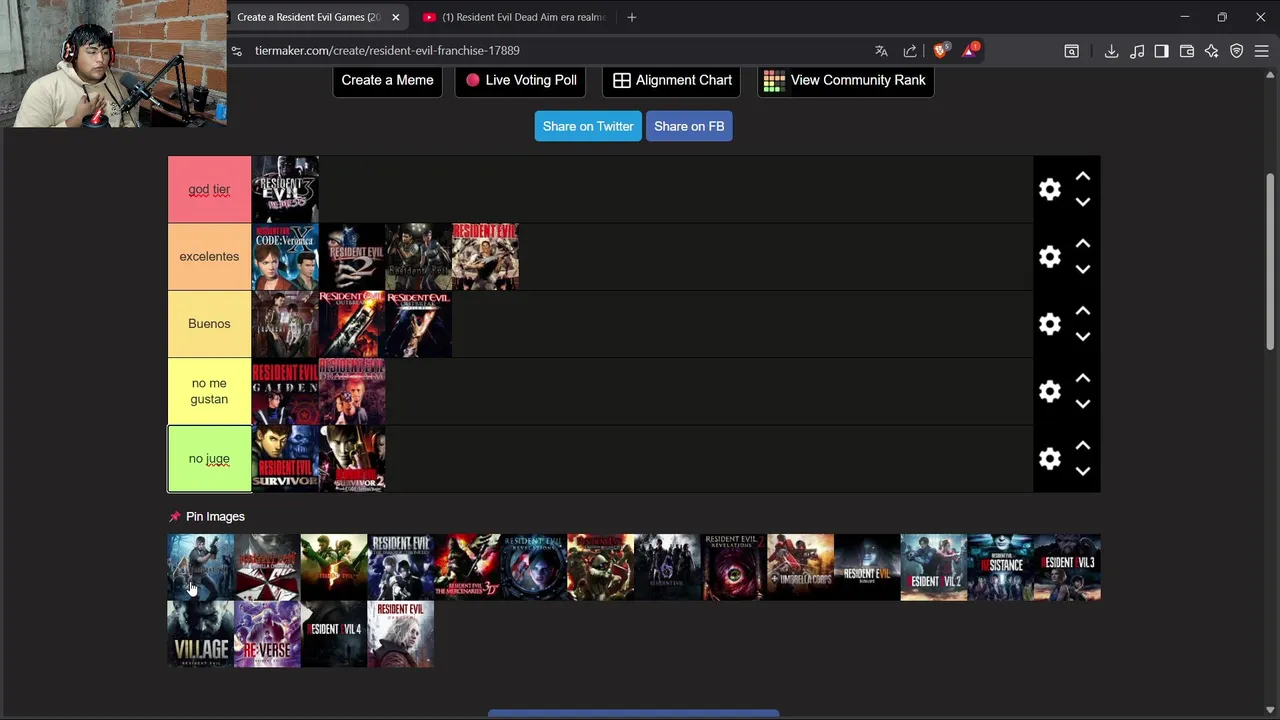Open Leo AI sparkle icon

(x=1212, y=51)
